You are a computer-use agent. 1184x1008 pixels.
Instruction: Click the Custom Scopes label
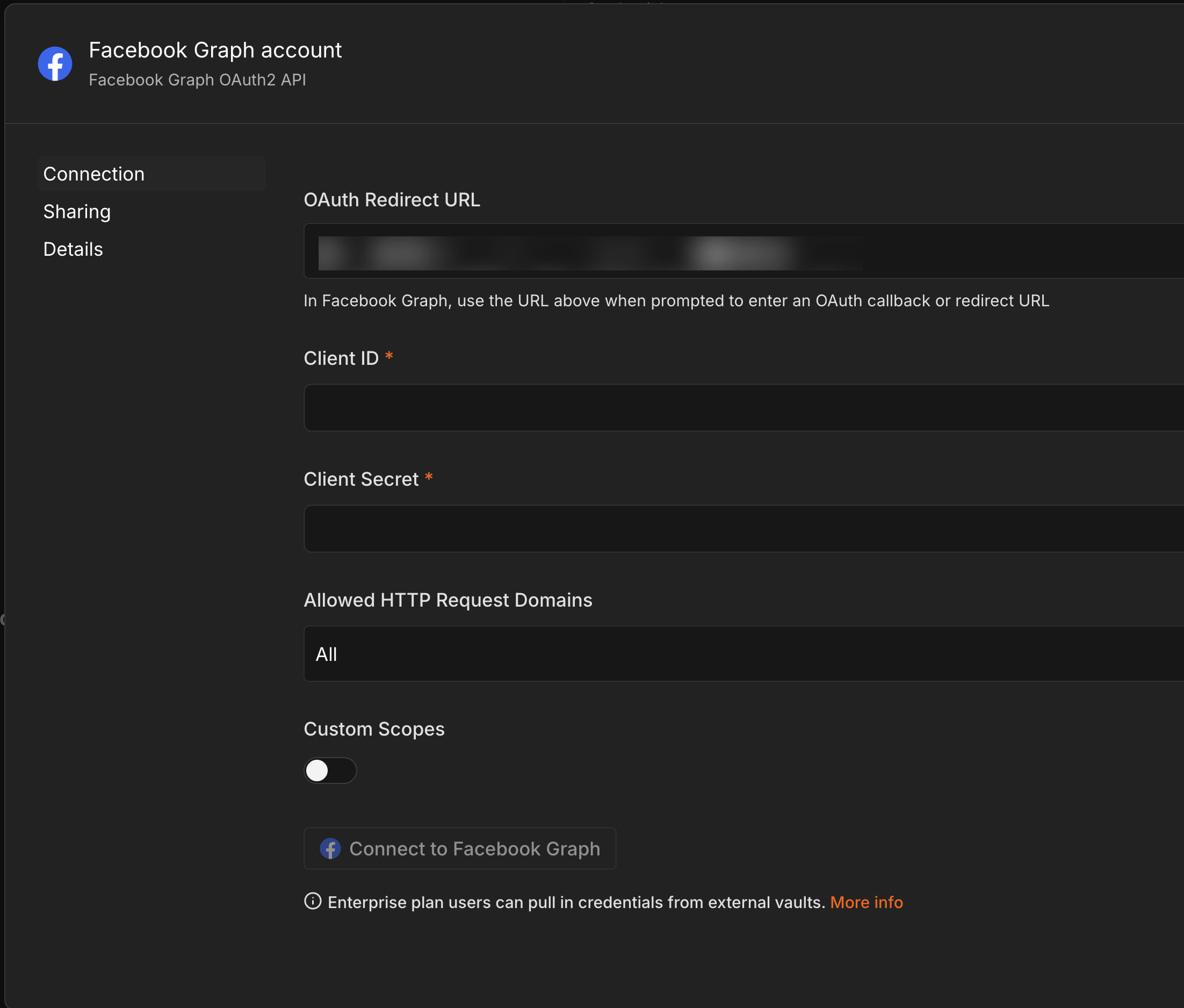point(374,729)
